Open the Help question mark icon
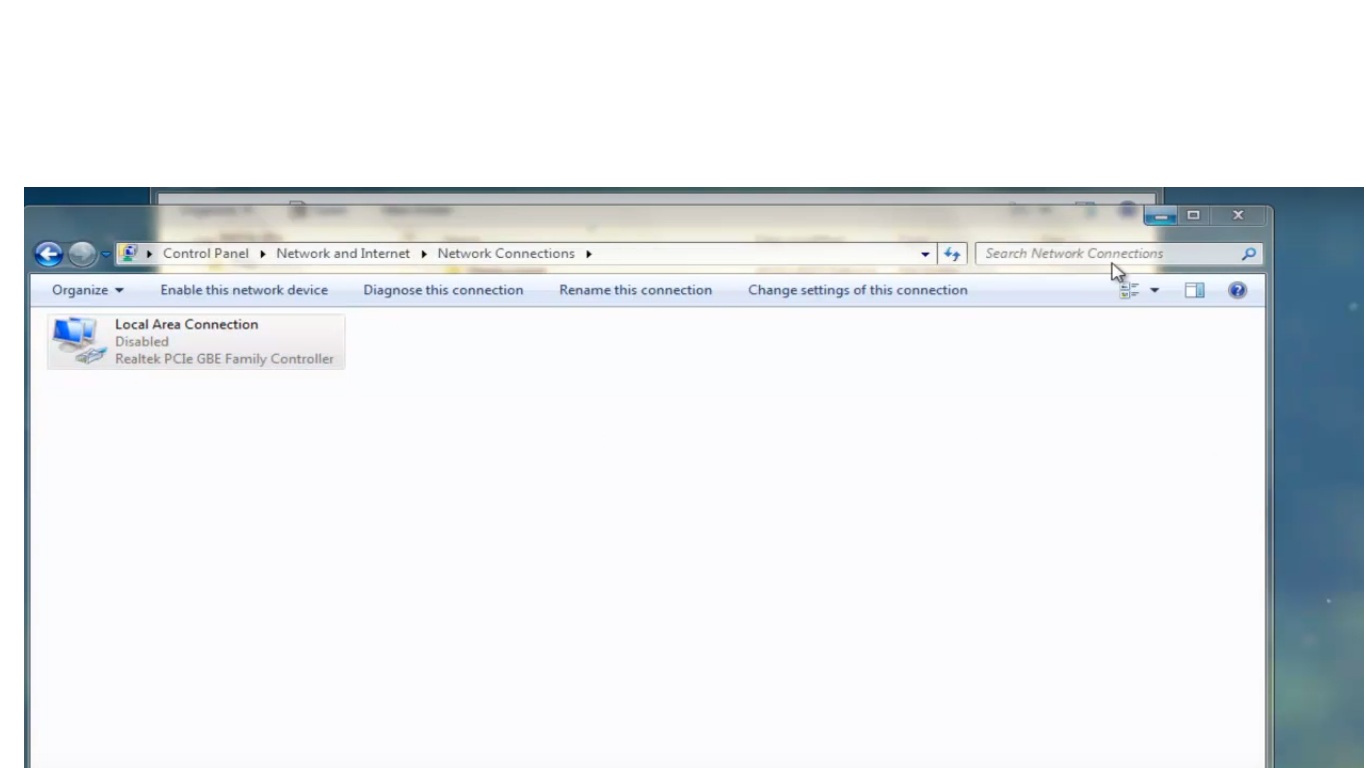Screen dimensions: 1366x768 click(x=1237, y=290)
